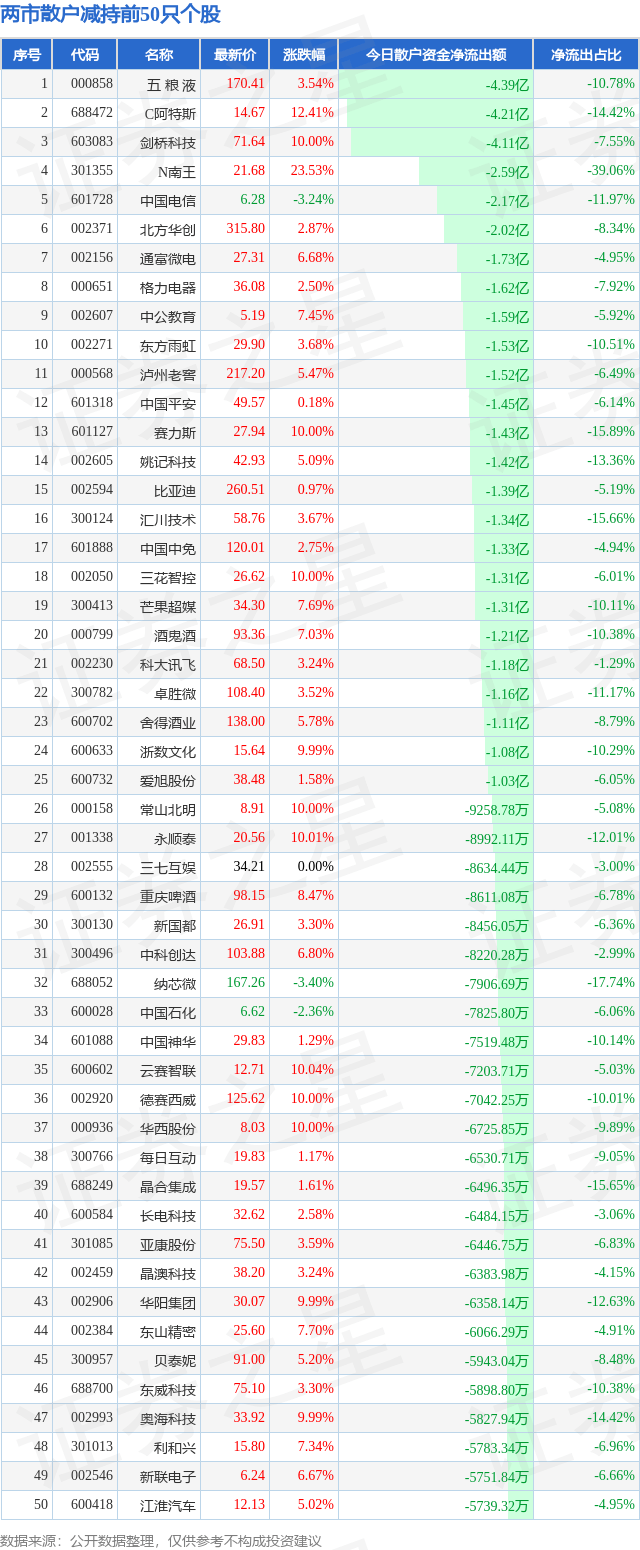
Task: Select stock name 通富微电
Action: click(168, 258)
